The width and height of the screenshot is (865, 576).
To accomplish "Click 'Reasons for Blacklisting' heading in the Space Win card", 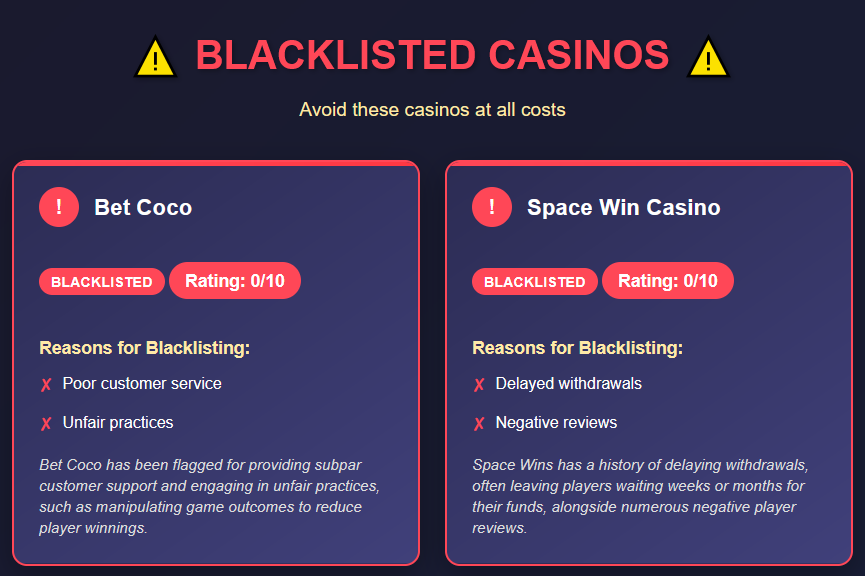I will tap(577, 348).
